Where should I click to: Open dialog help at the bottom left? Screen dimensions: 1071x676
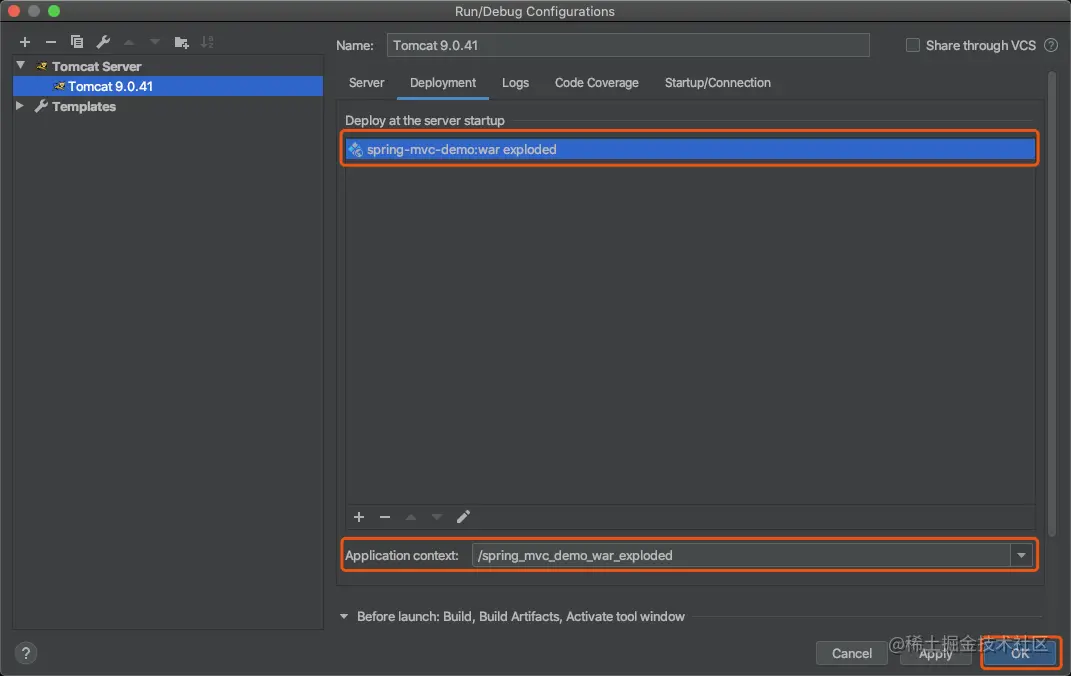click(x=25, y=653)
